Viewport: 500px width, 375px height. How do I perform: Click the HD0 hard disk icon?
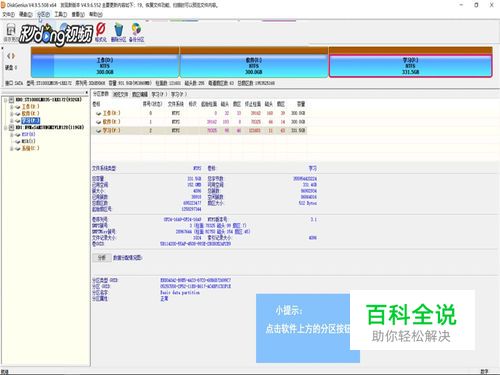(x=11, y=100)
